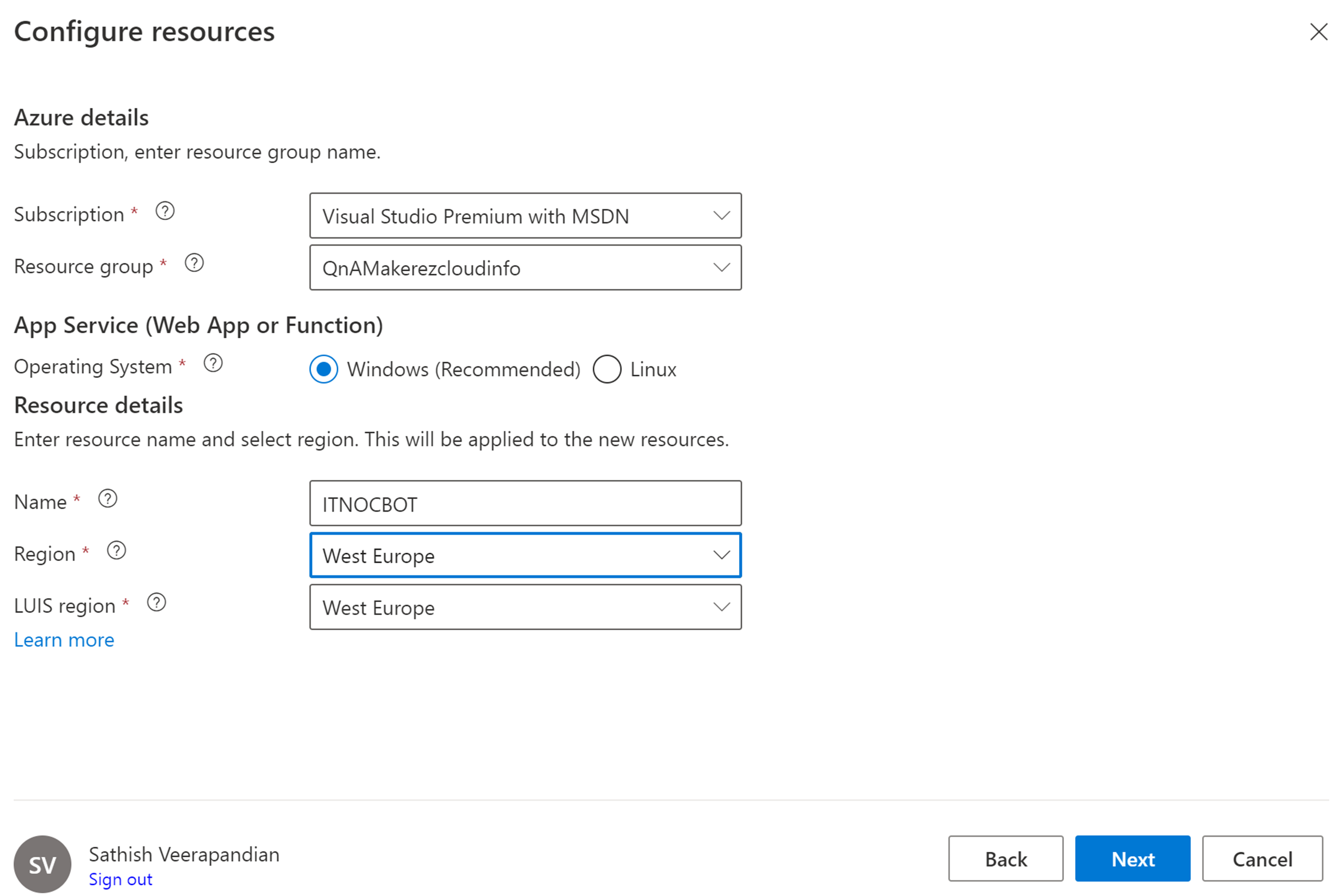Expand the Resource group dropdown
This screenshot has width=1340, height=896.
tap(525, 268)
